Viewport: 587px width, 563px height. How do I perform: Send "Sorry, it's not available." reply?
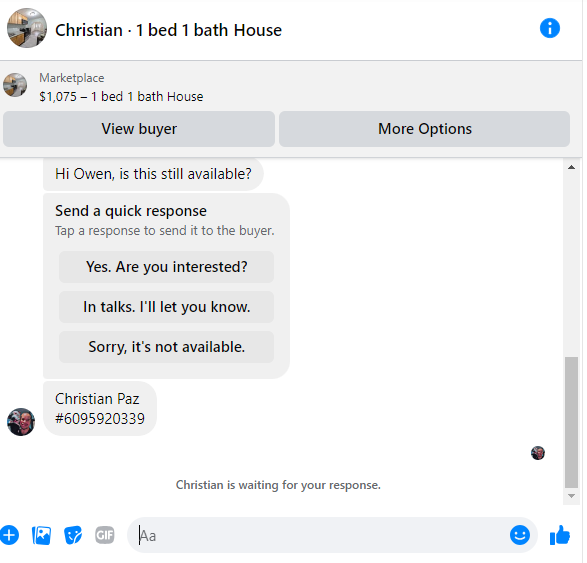pyautogui.click(x=167, y=349)
